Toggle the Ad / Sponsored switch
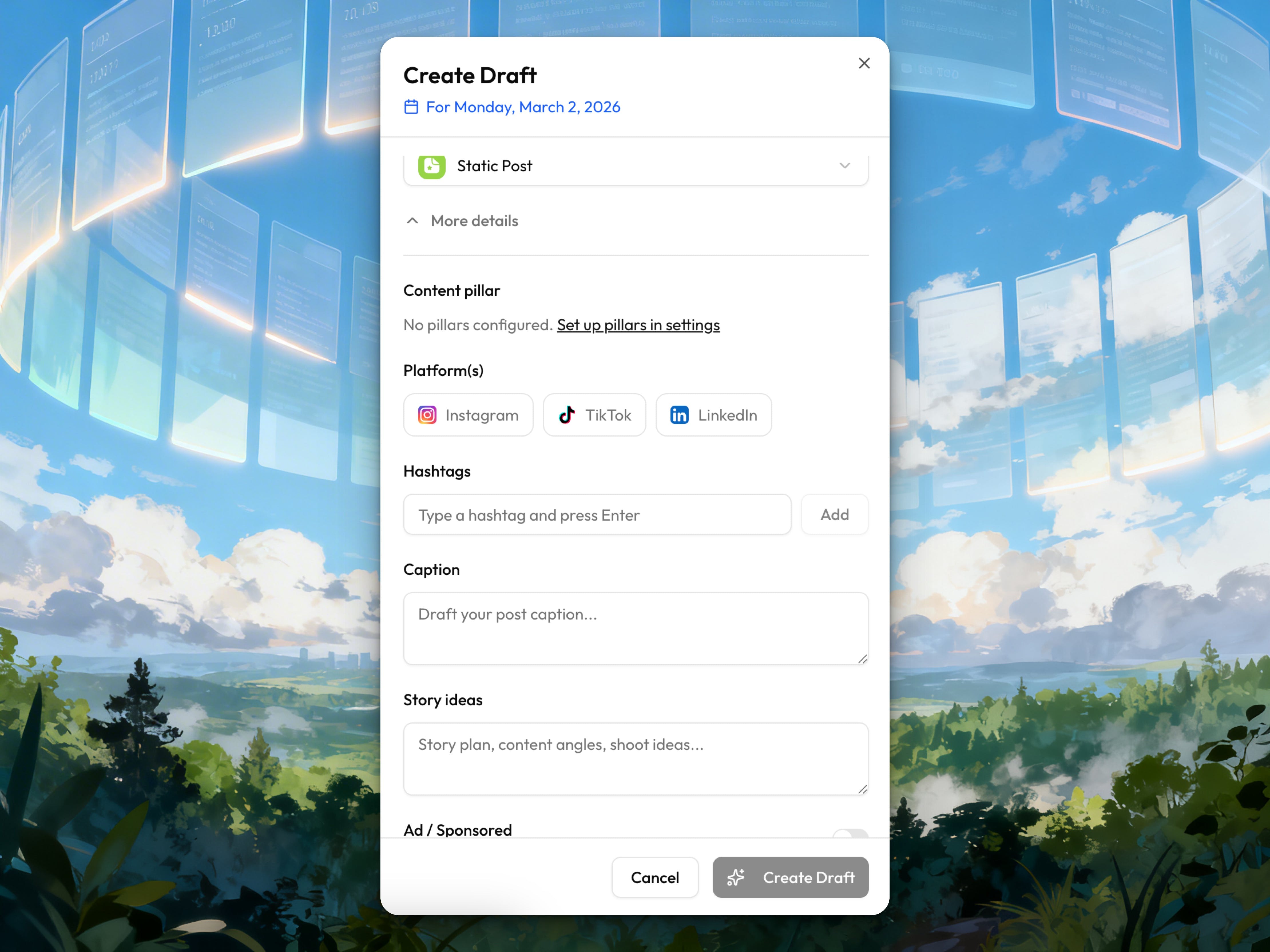The image size is (1270, 952). (x=850, y=834)
